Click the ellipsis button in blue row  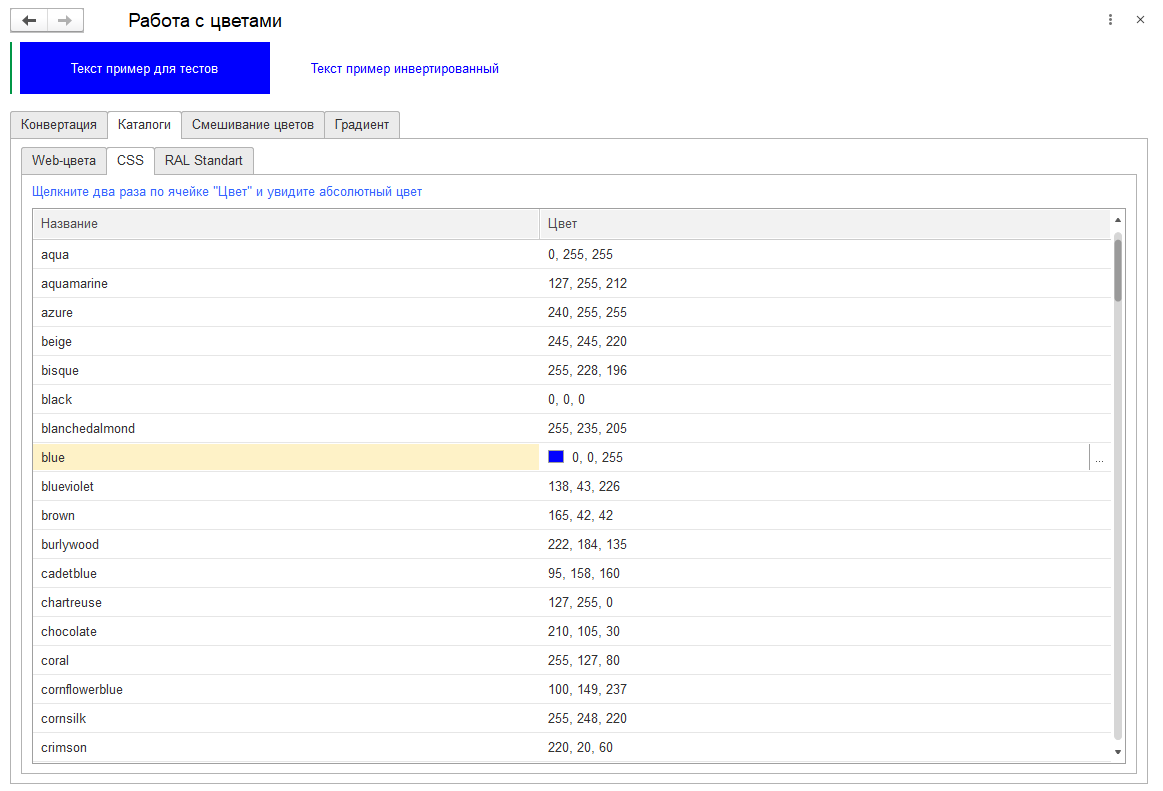(x=1099, y=458)
